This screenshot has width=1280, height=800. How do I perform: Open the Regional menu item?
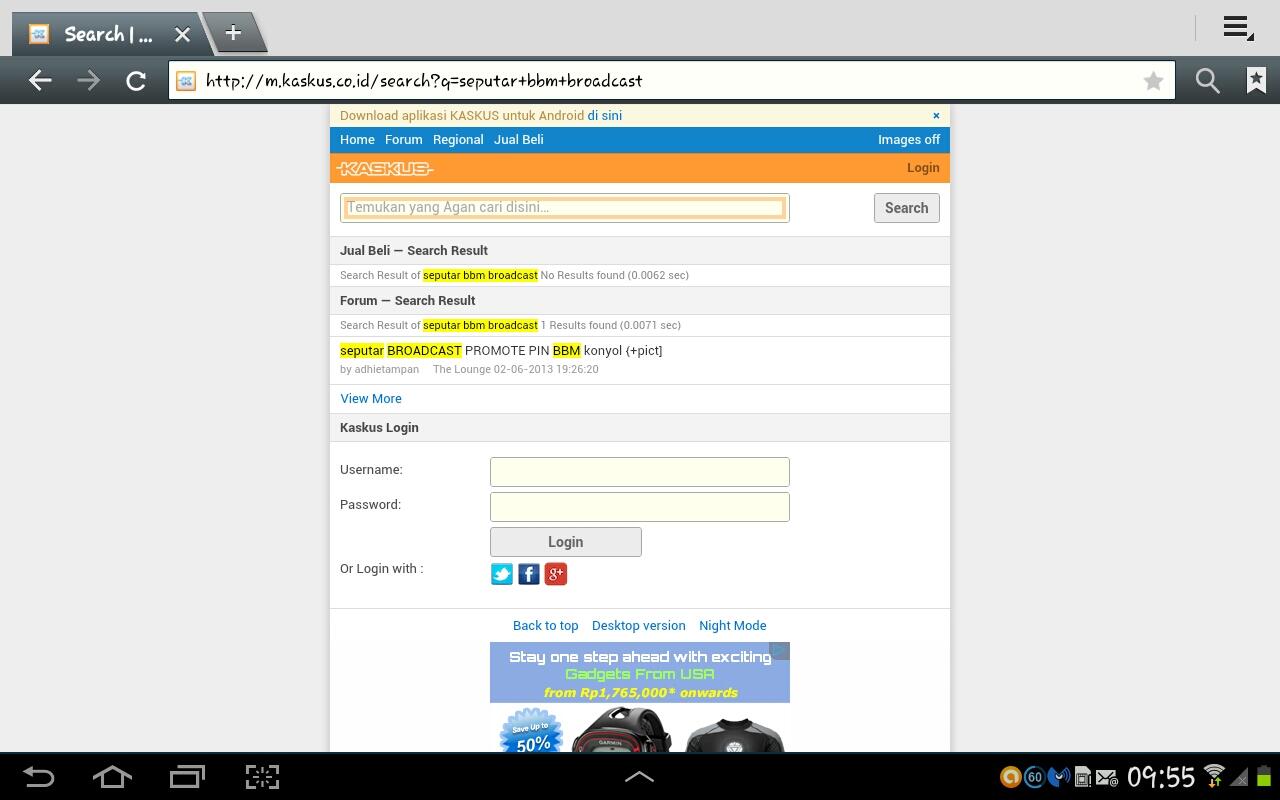tap(458, 139)
